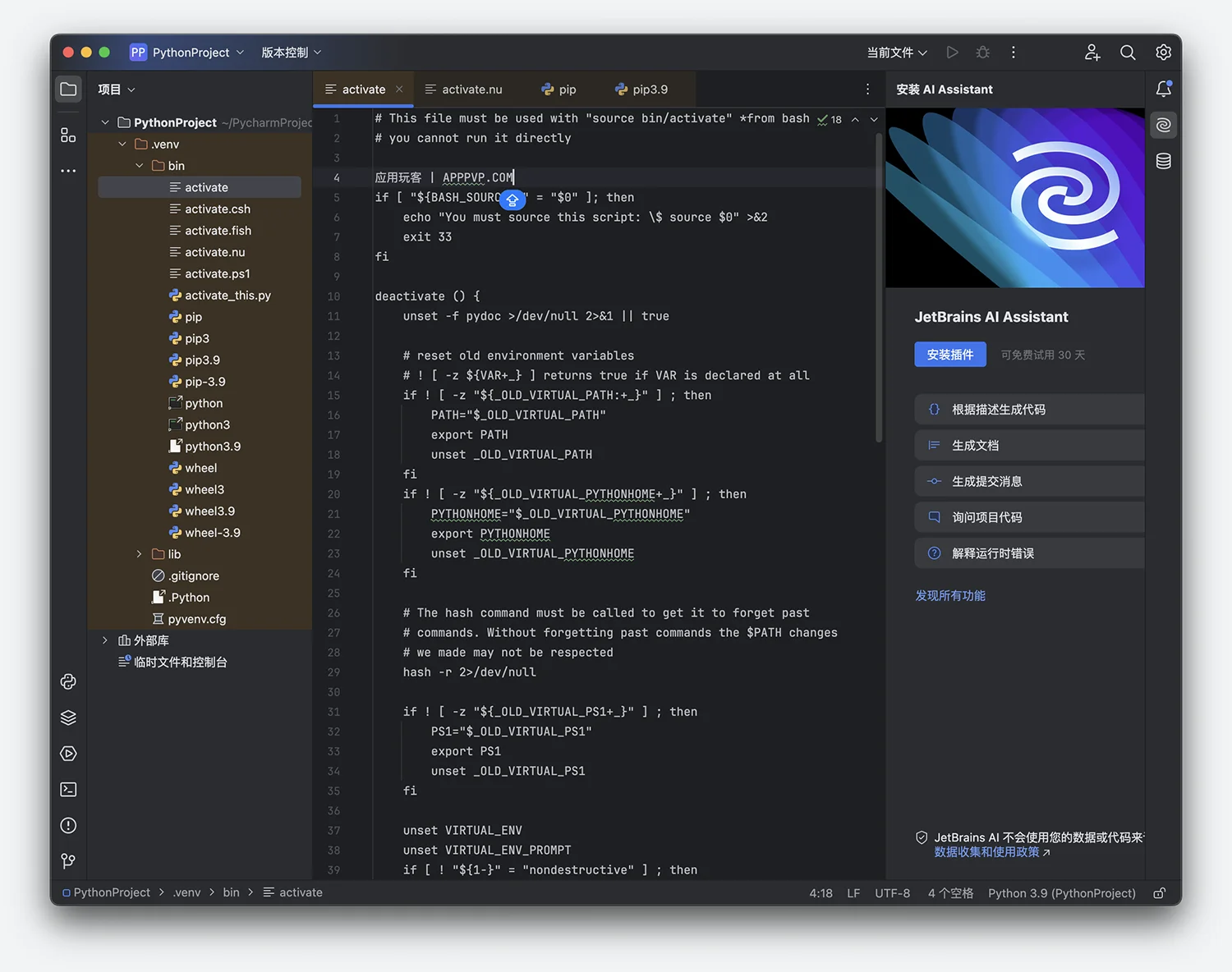Open the Git version control tool window
Viewport: 1232px width, 972px height.
click(68, 860)
